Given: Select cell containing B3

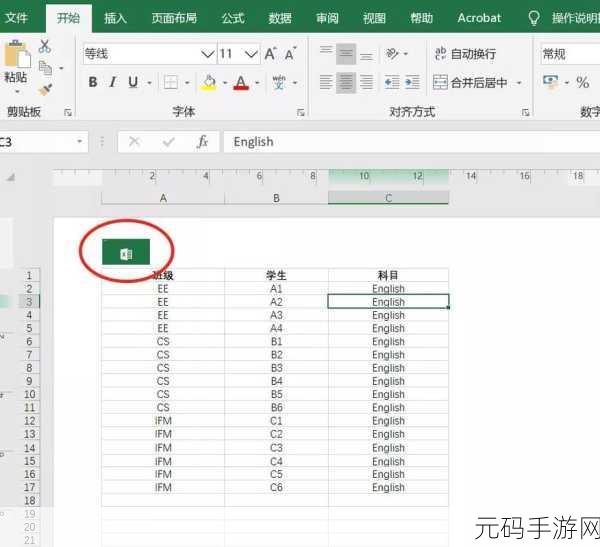Looking at the screenshot, I should tap(276, 368).
